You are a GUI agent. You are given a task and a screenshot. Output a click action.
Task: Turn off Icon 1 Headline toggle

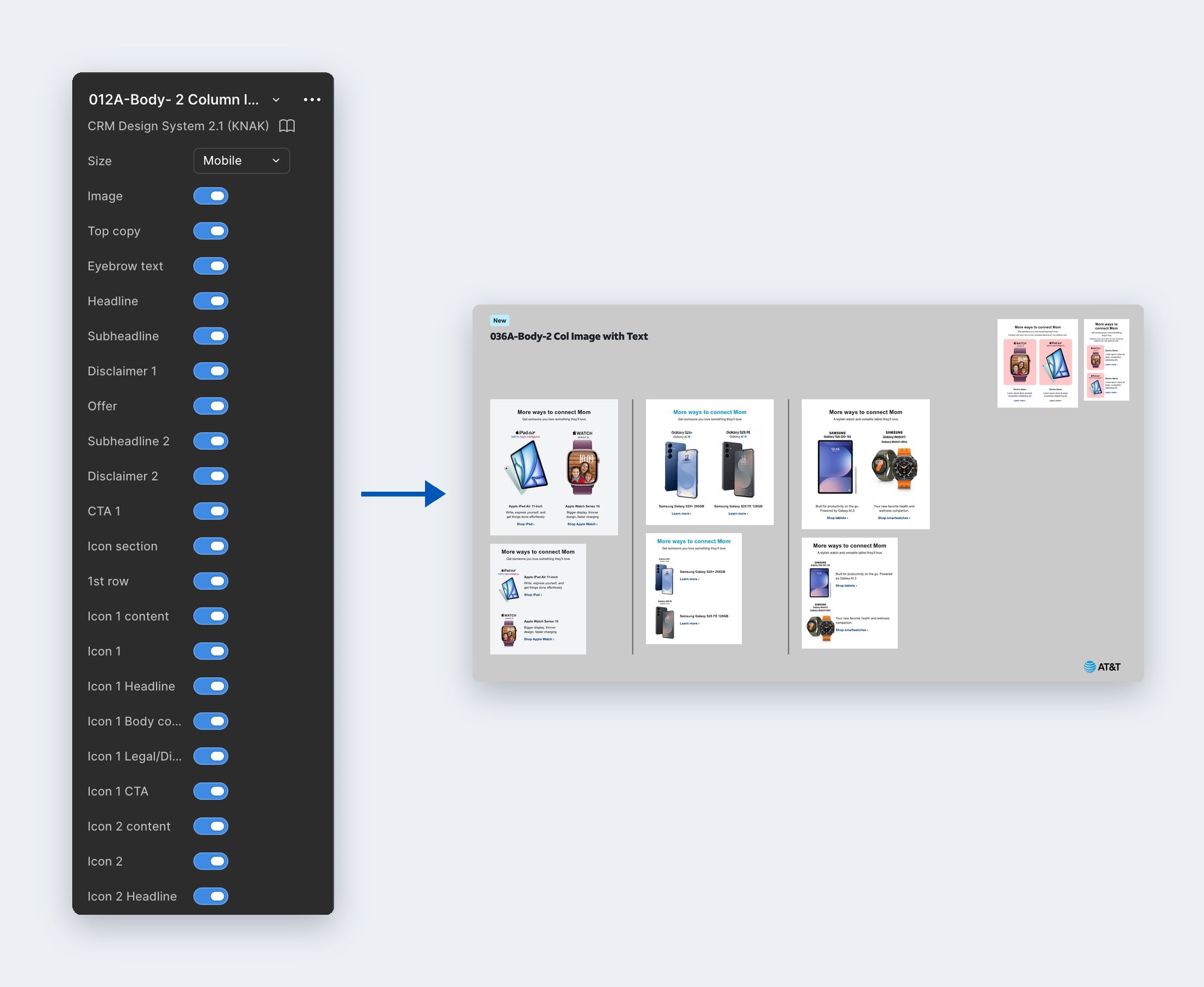click(211, 686)
